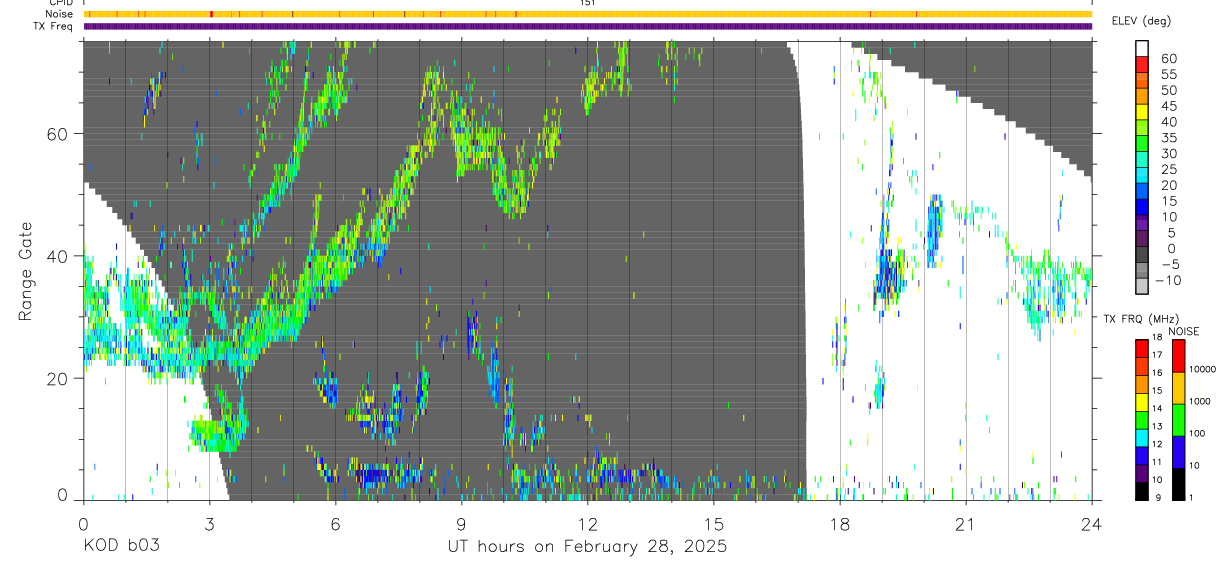
Task: Click the '24' tick label on the UT hours axis
Action: (x=1091, y=524)
